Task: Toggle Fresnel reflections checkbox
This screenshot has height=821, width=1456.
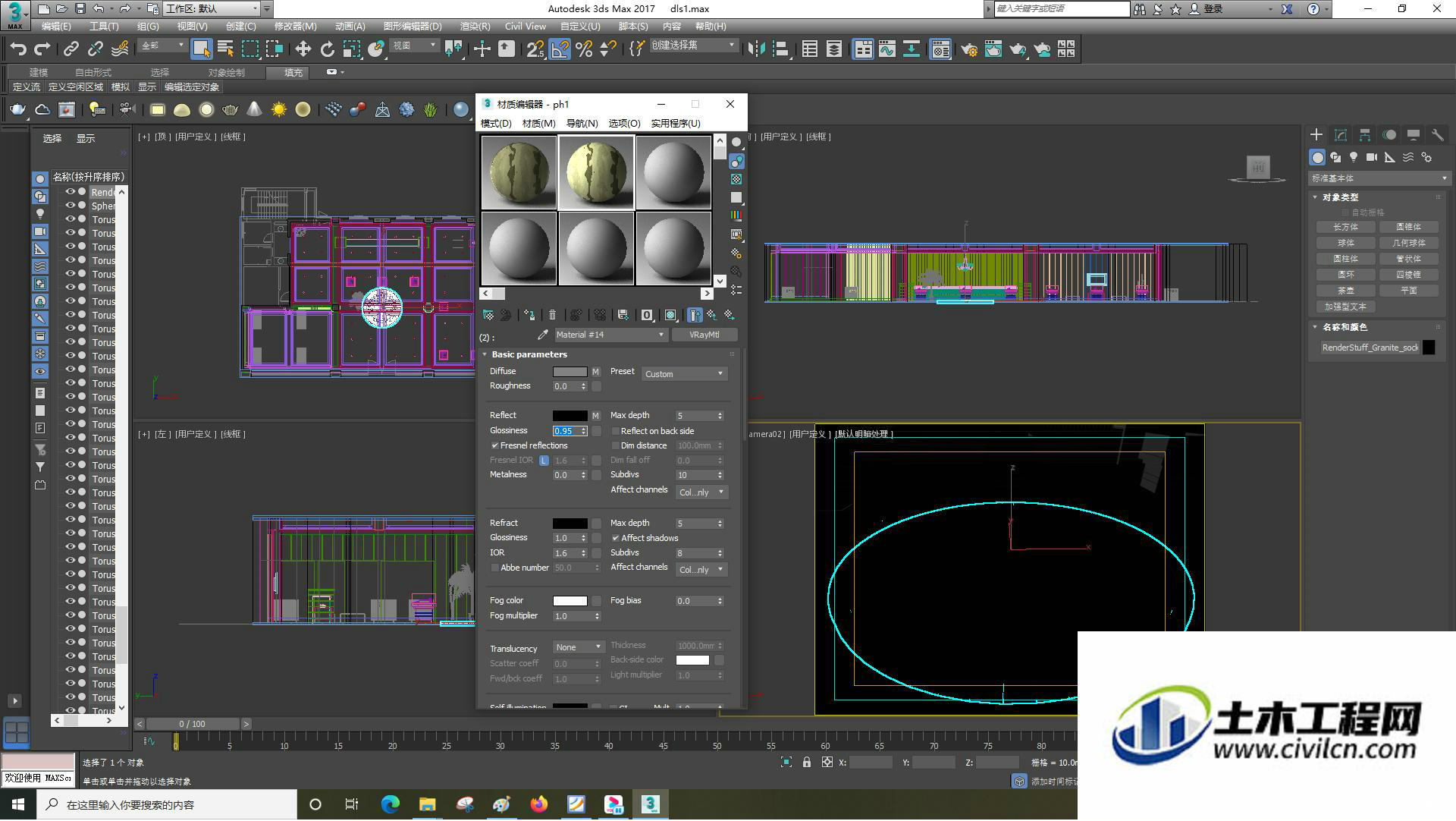Action: click(x=494, y=445)
